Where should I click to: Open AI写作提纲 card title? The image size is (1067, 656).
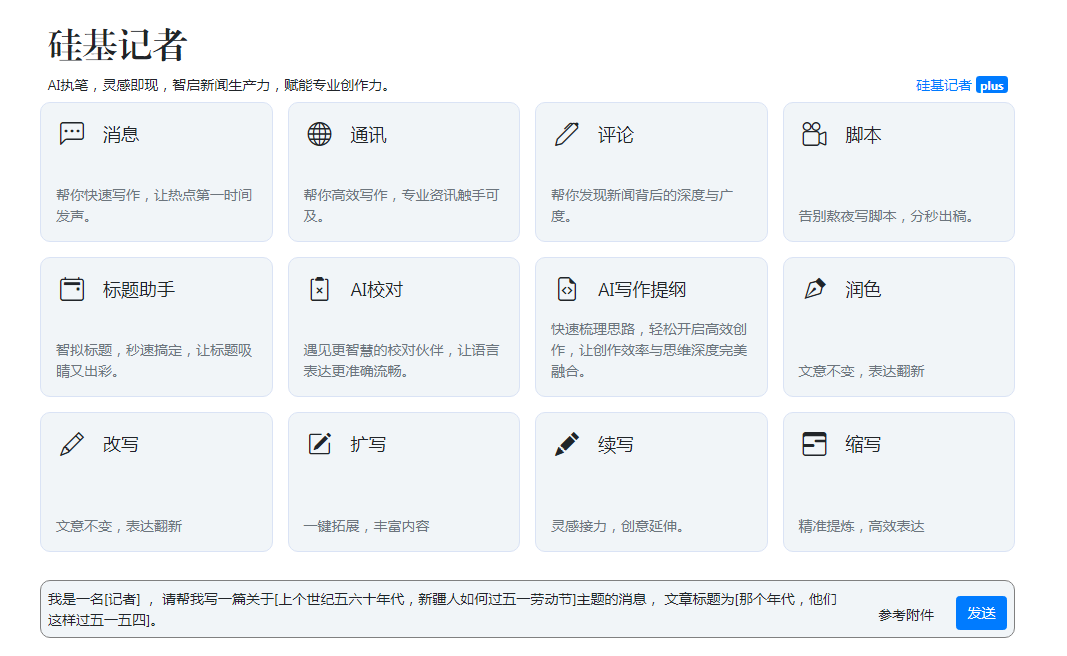click(x=642, y=290)
